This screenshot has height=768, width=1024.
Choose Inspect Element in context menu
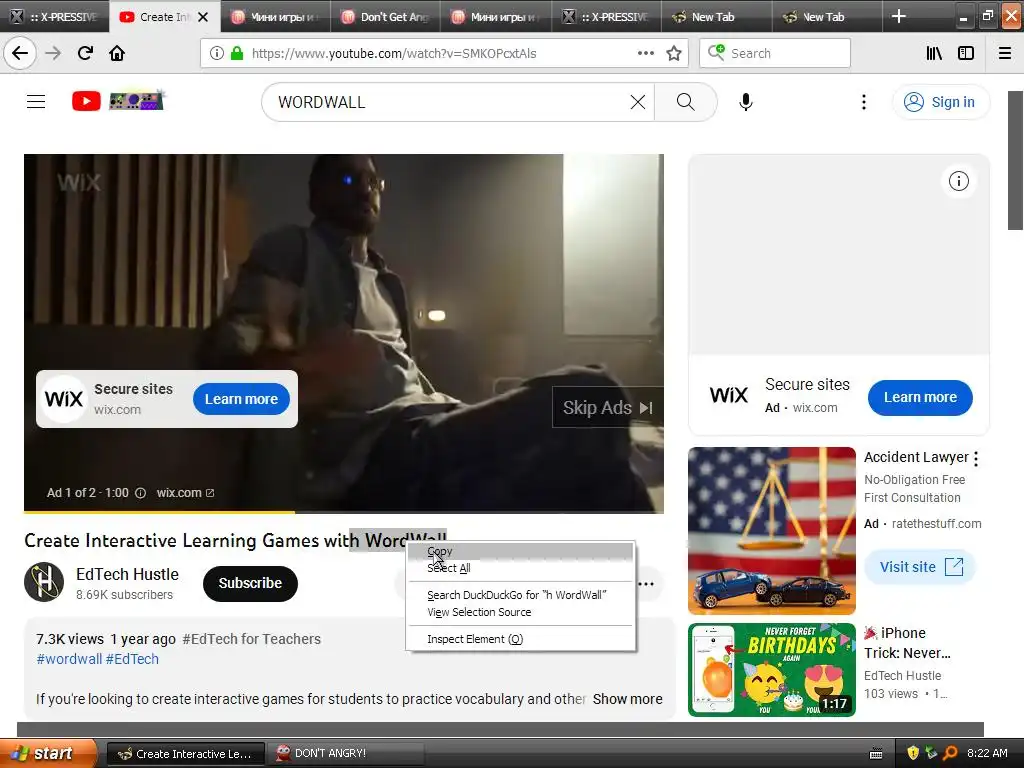tap(520, 639)
